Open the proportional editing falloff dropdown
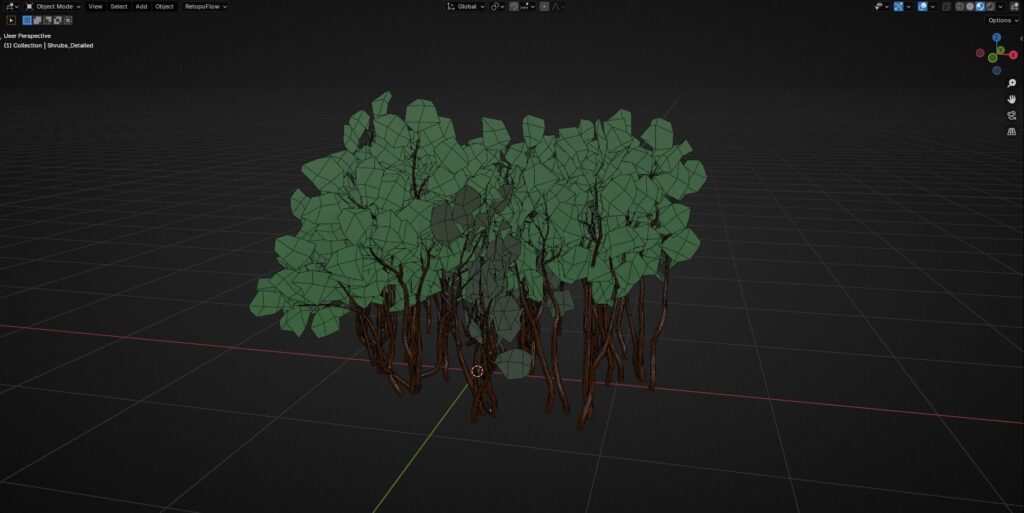 point(558,6)
